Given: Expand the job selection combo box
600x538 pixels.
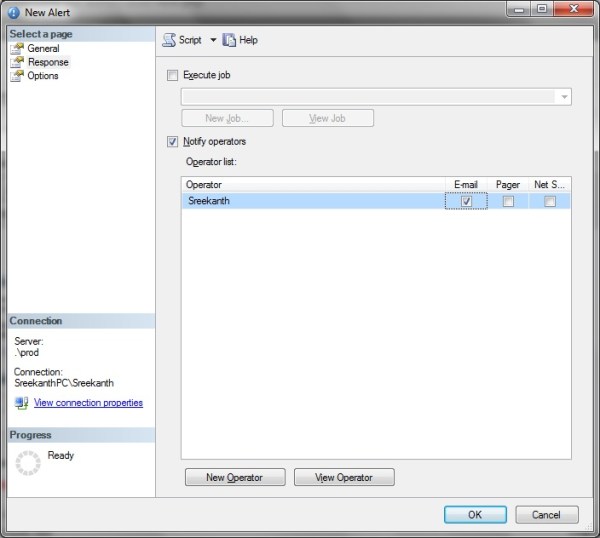Looking at the screenshot, I should click(565, 97).
